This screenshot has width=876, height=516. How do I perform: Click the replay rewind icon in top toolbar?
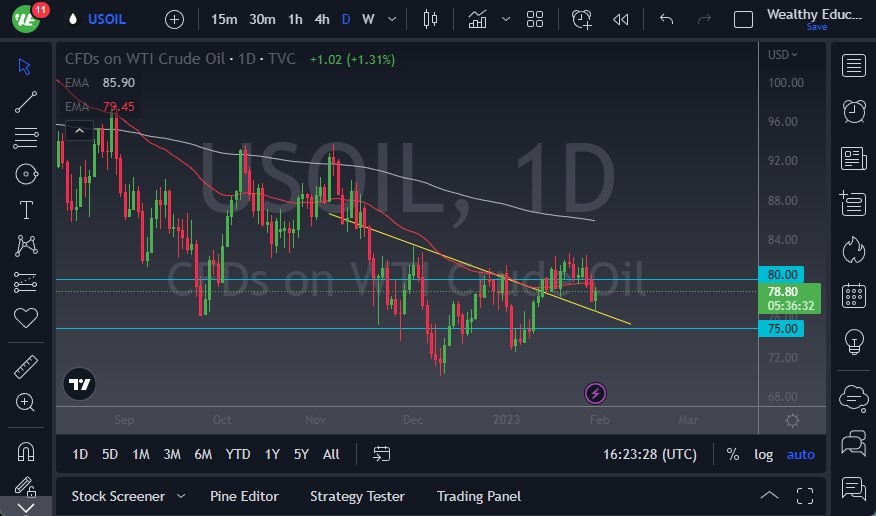(x=621, y=19)
